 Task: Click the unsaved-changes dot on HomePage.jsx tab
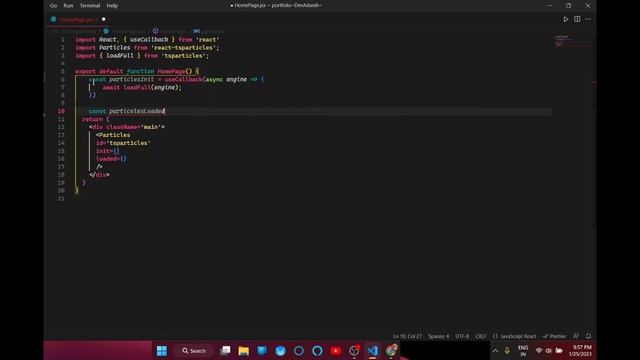(x=104, y=19)
